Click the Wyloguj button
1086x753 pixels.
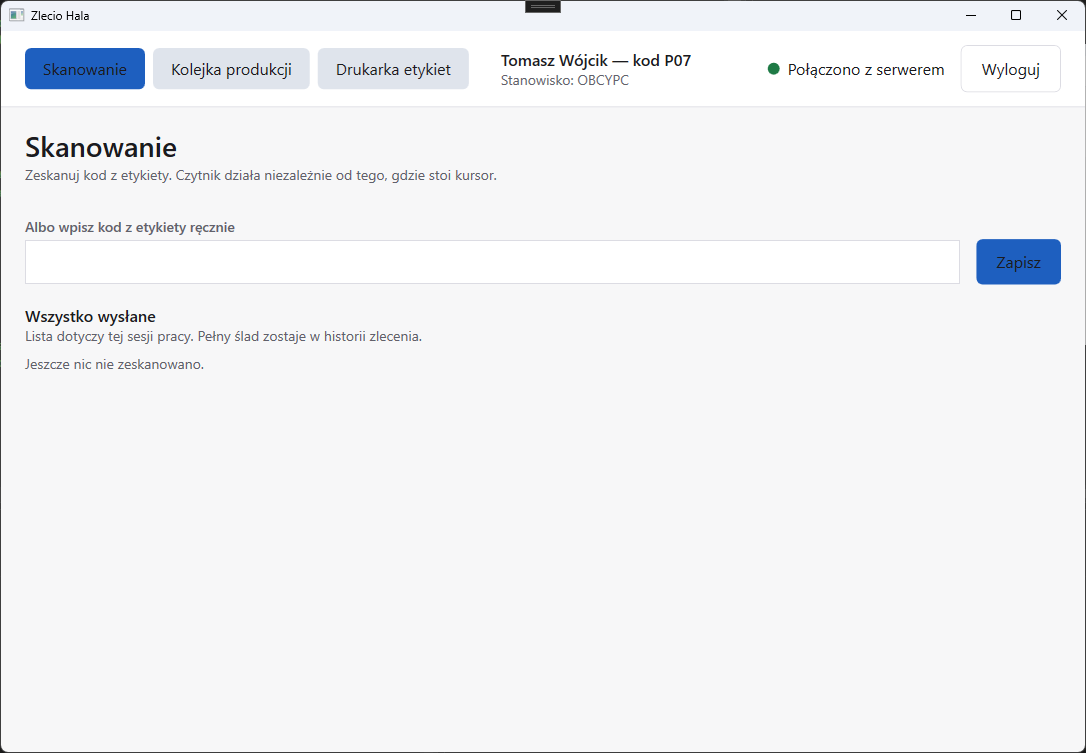(1011, 69)
